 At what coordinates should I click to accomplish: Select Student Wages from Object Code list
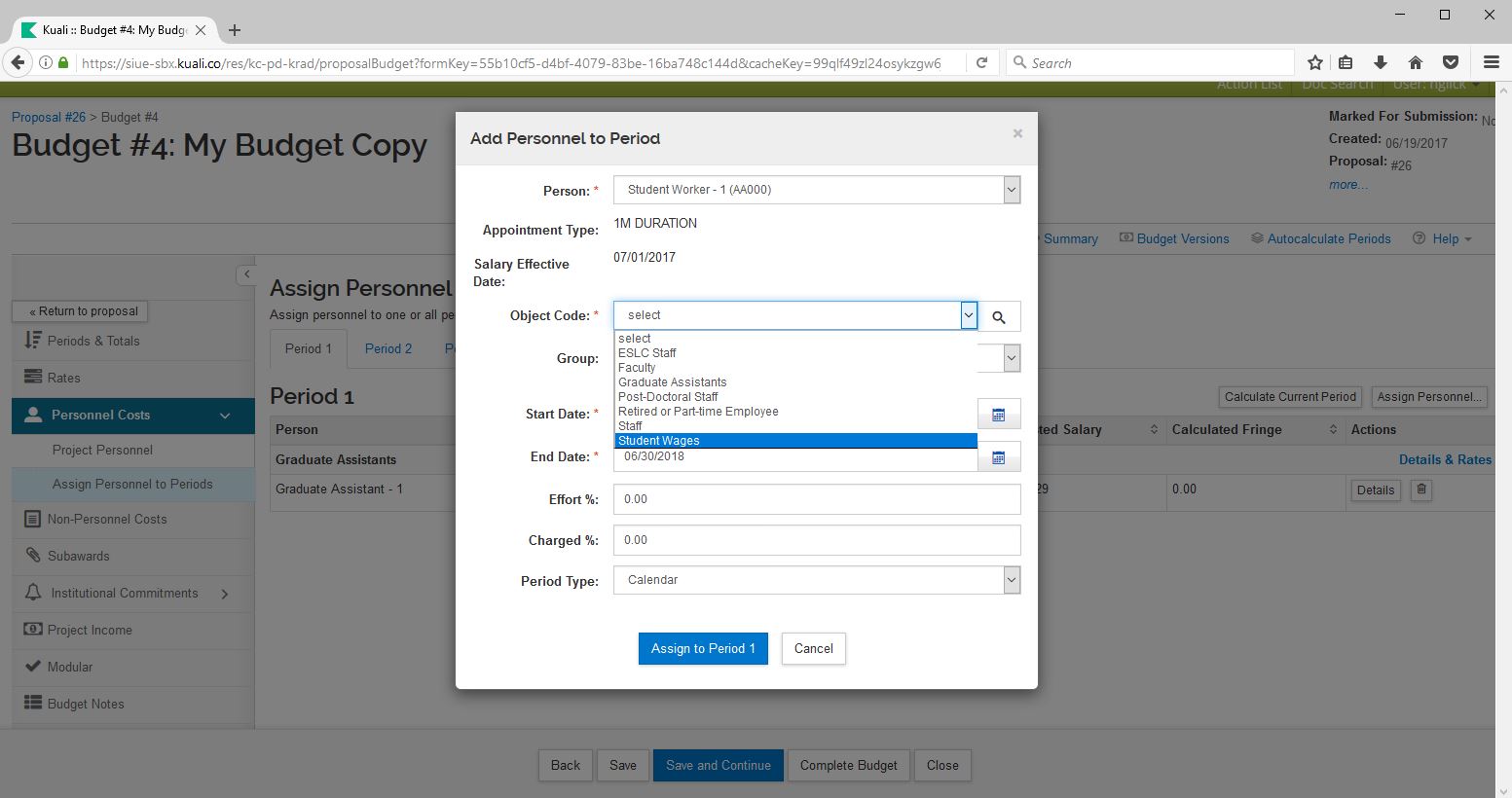point(795,441)
